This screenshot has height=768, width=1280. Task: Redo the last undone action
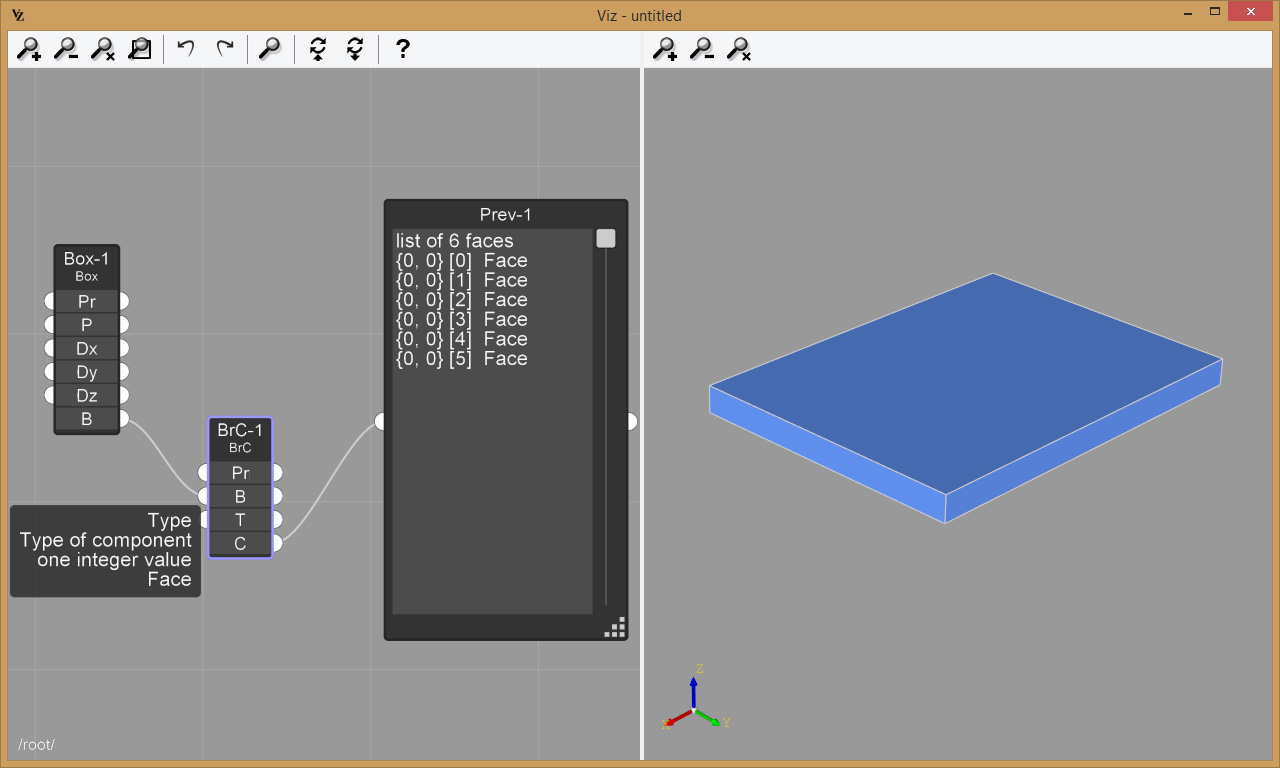tap(225, 49)
